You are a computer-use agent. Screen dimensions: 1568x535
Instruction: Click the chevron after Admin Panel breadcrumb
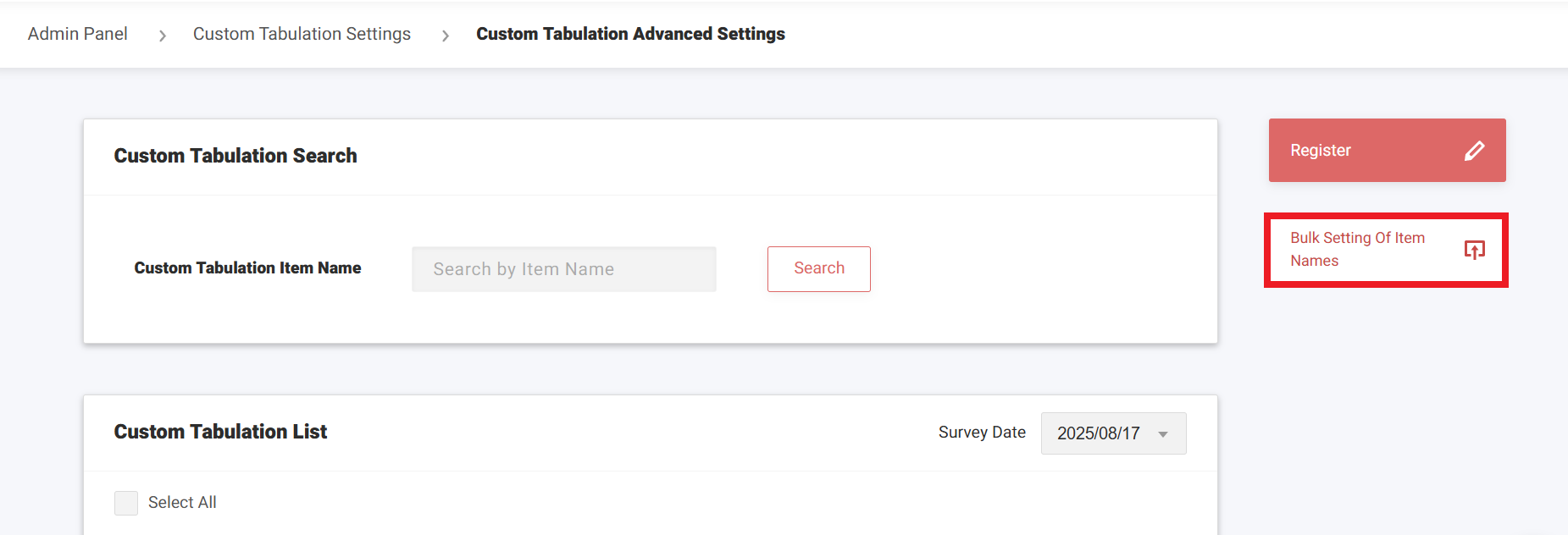pos(162,36)
